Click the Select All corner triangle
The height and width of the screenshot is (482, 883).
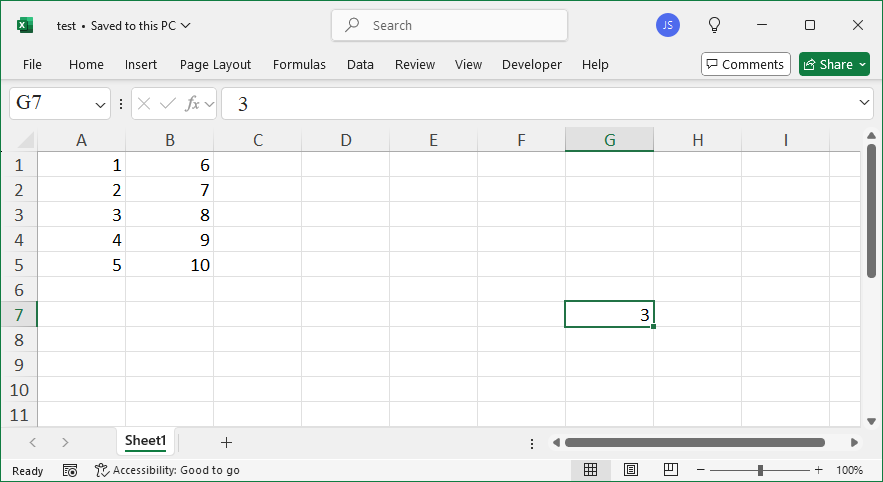(24, 140)
